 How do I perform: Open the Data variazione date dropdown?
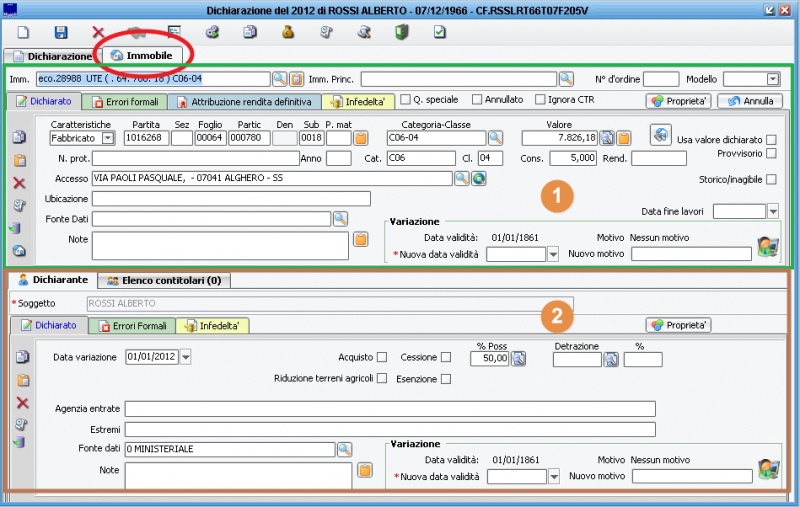tap(186, 358)
